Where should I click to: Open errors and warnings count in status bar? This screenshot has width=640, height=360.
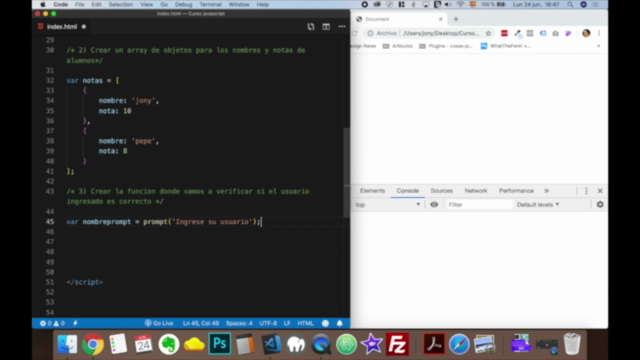point(52,323)
